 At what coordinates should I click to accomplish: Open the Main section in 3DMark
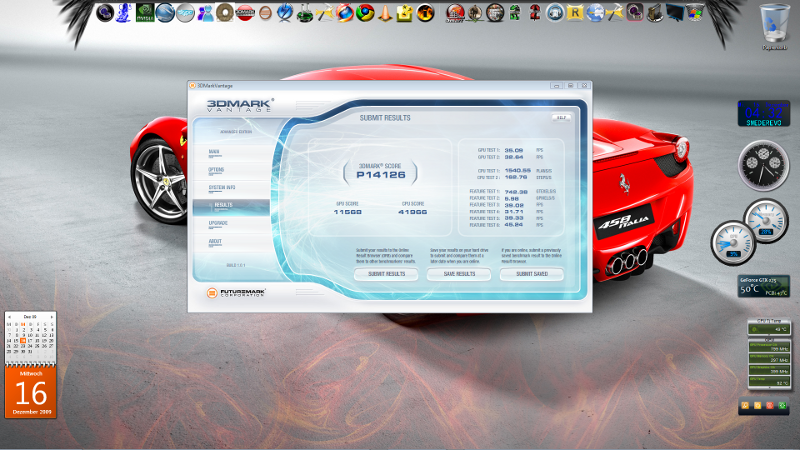(x=214, y=152)
